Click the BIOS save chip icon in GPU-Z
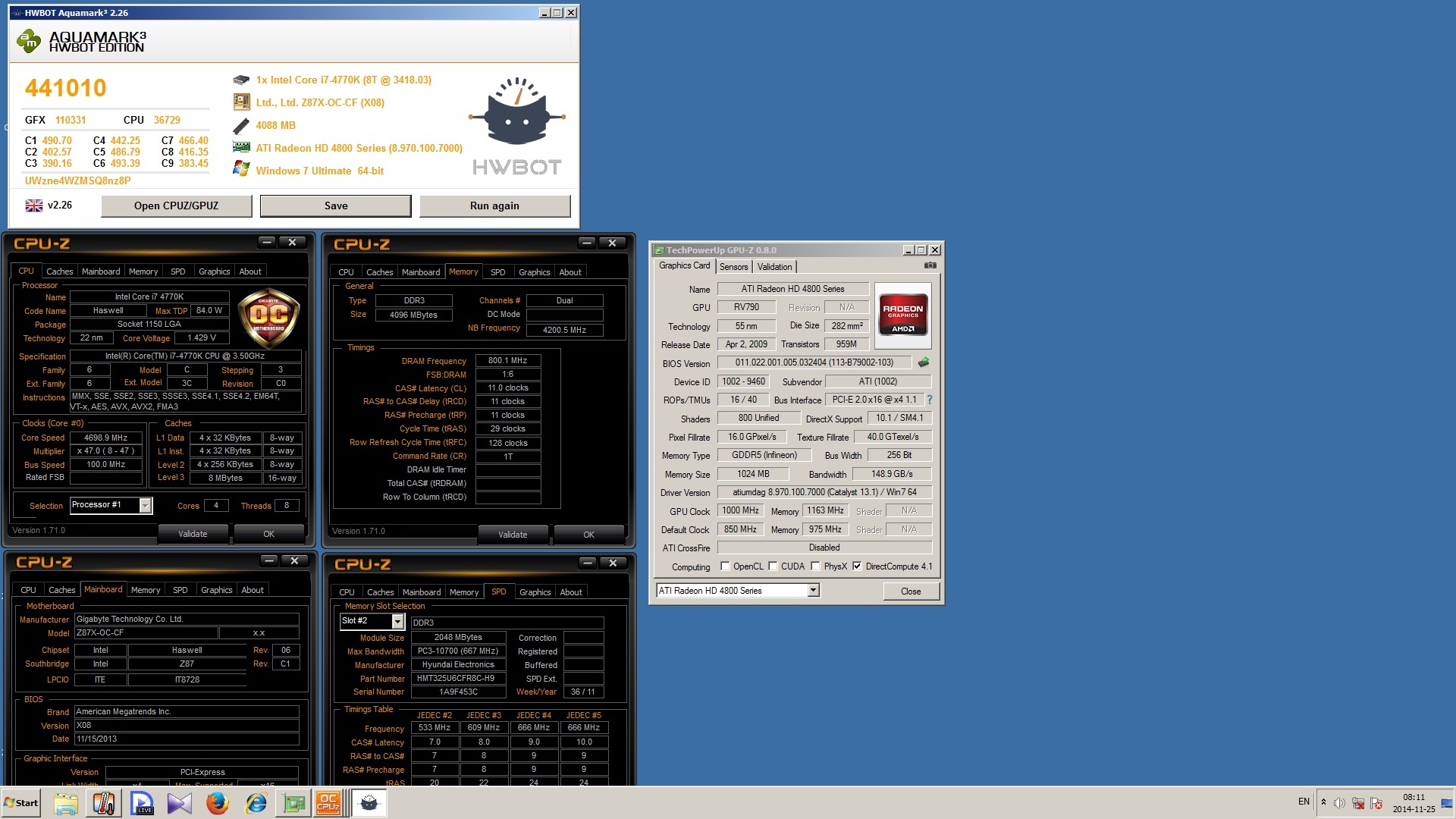1456x819 pixels. [924, 362]
